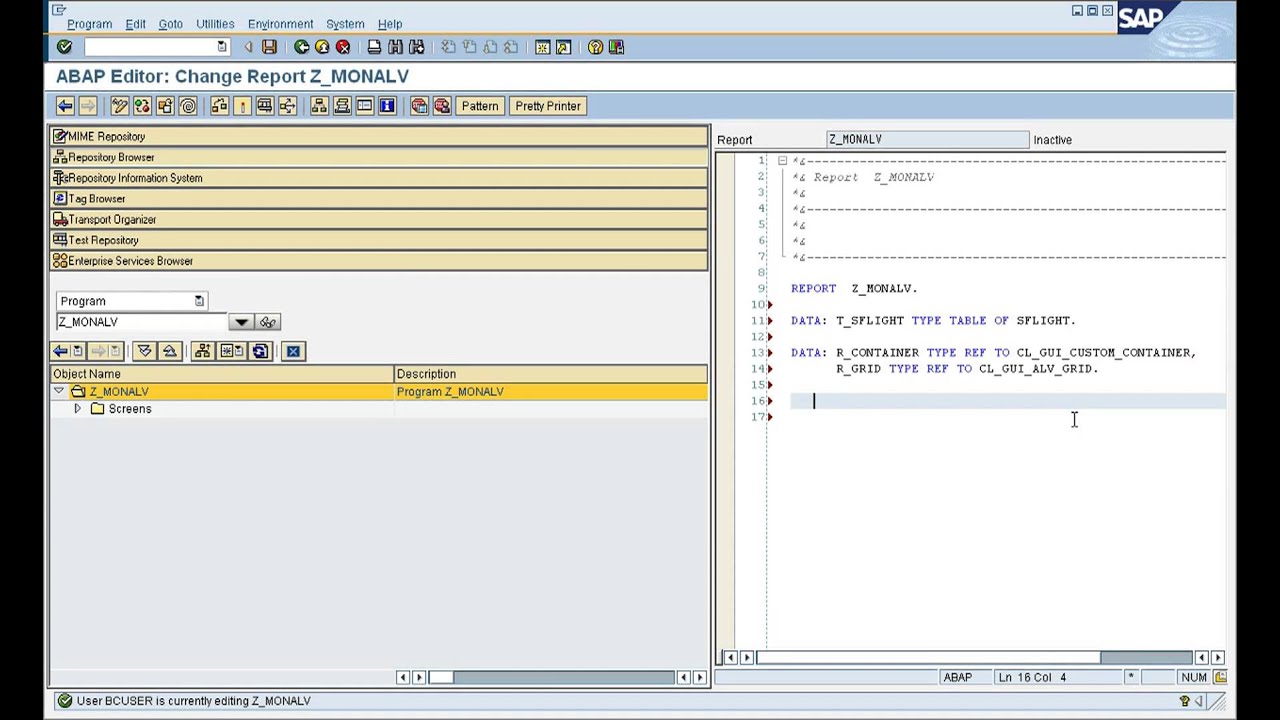Open the Transport Organizer

coord(379,220)
